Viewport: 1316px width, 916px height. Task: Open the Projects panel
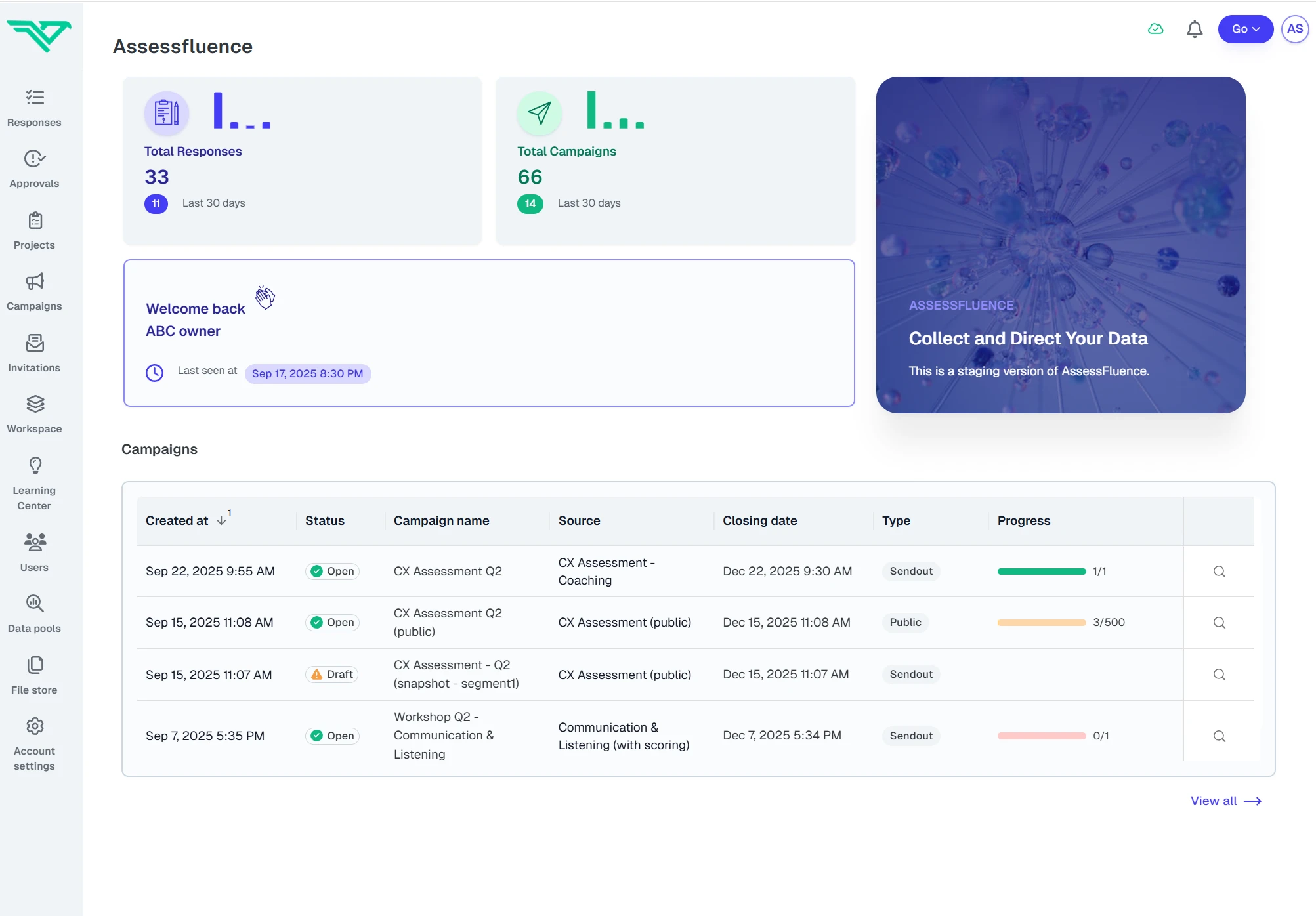tap(34, 230)
